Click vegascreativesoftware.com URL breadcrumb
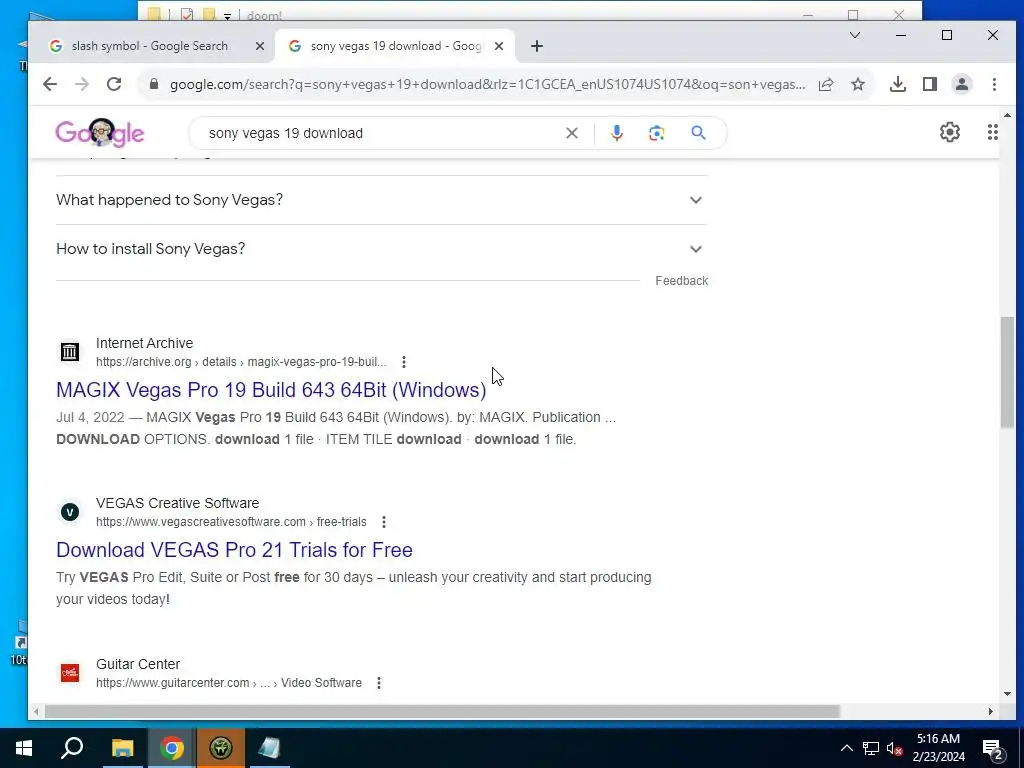 (231, 522)
